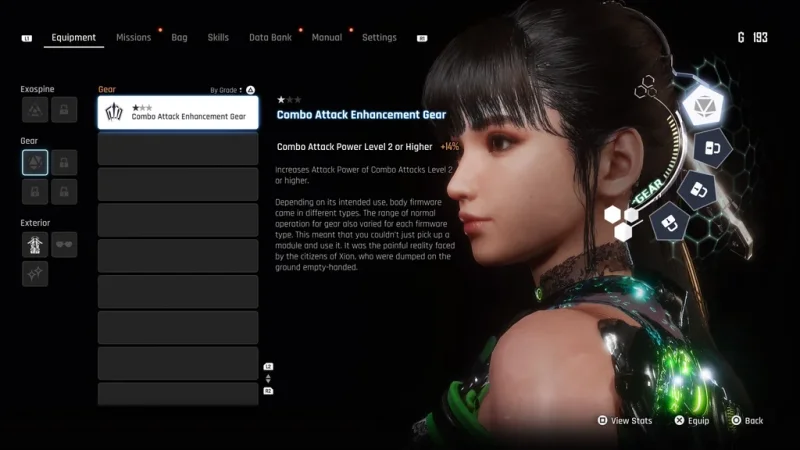800x450 pixels.
Task: Click the L2 page-up icon
Action: [268, 366]
